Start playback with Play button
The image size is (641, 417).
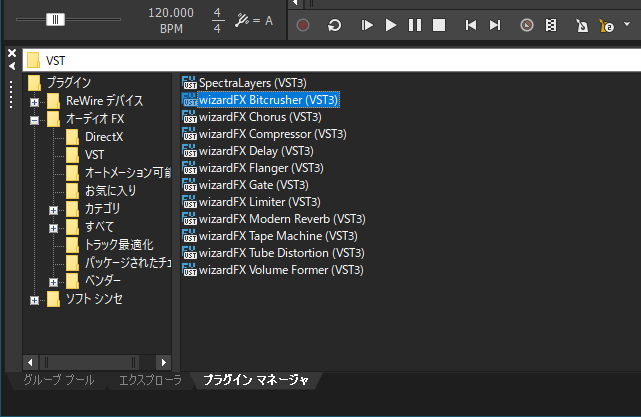391,25
